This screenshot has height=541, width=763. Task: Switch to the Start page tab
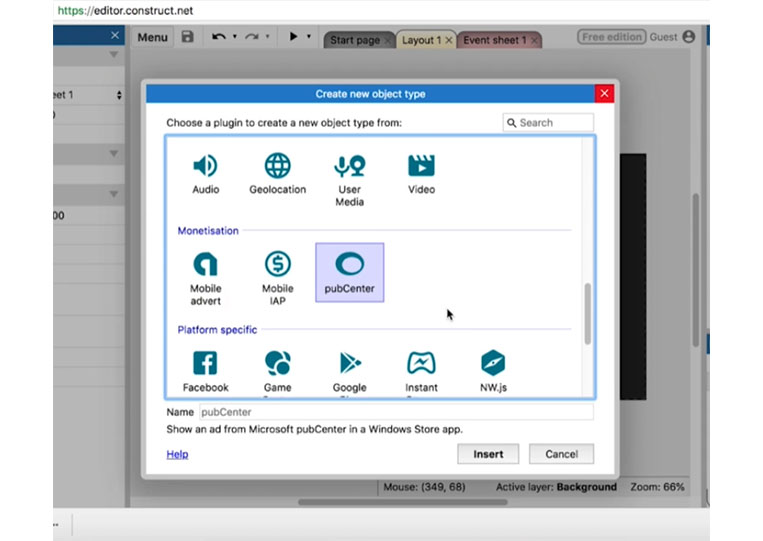(x=355, y=40)
